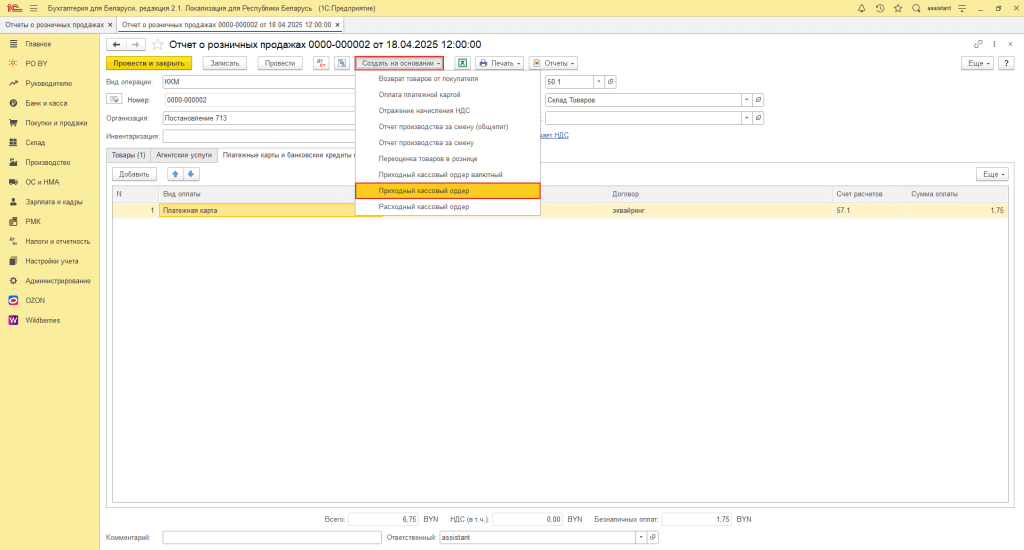Viewport: 1024px width, 550px height.
Task: Choose Возврат товаров от покупателя
Action: 448,78
